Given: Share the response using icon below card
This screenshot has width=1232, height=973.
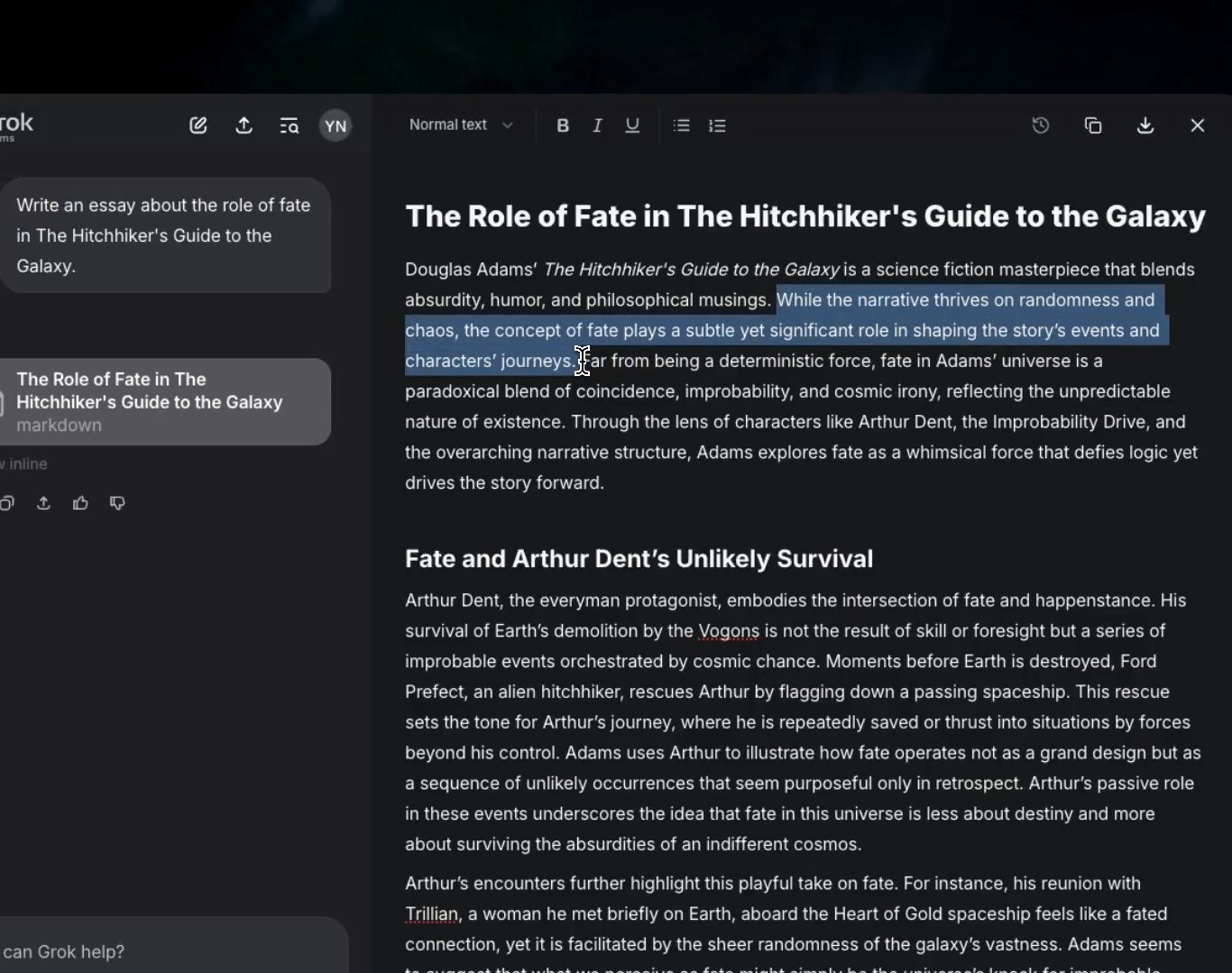Looking at the screenshot, I should pyautogui.click(x=43, y=503).
